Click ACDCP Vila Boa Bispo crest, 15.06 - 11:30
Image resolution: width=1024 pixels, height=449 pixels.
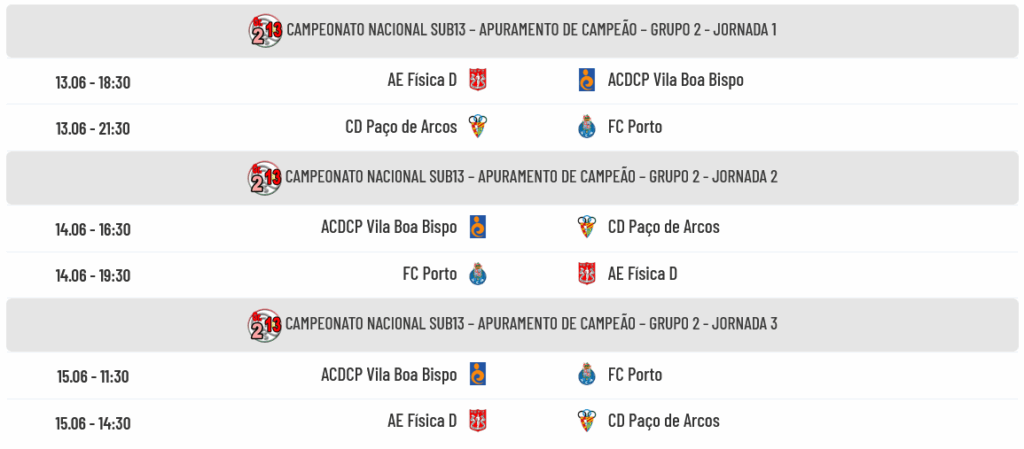[478, 375]
